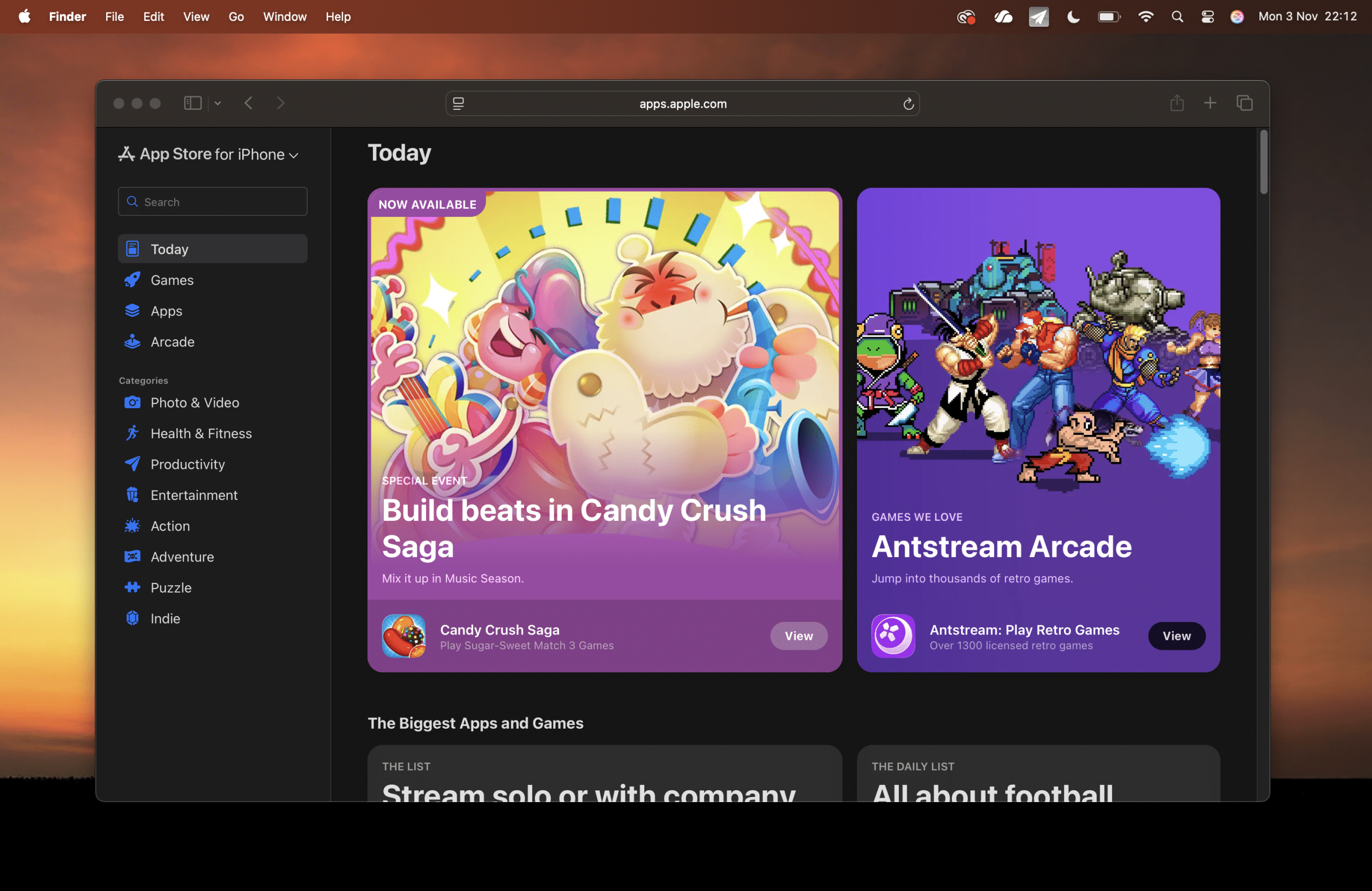The image size is (1372, 891).
Task: Open the Go menu
Action: coord(236,17)
